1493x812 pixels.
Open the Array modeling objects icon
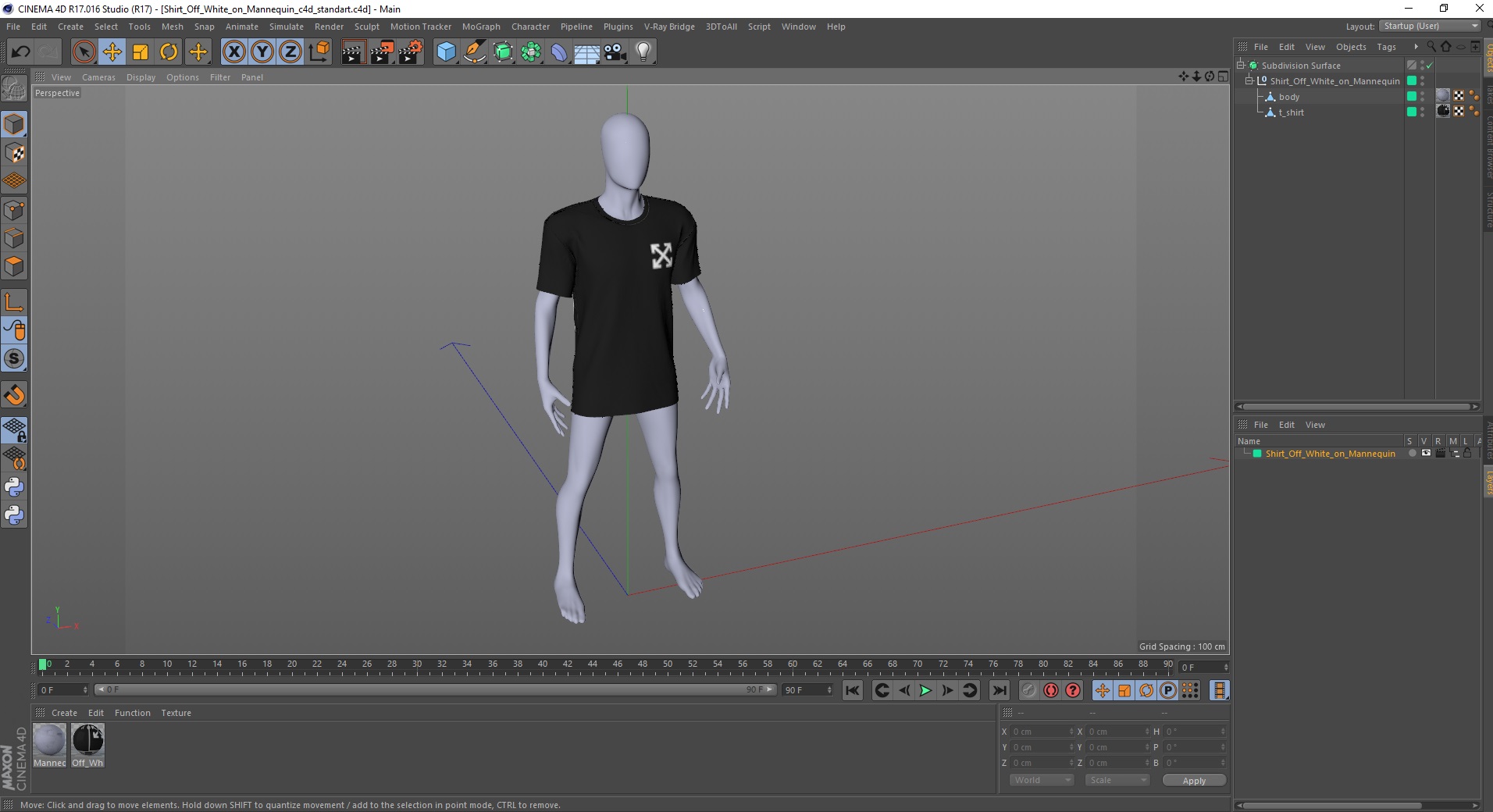click(531, 52)
